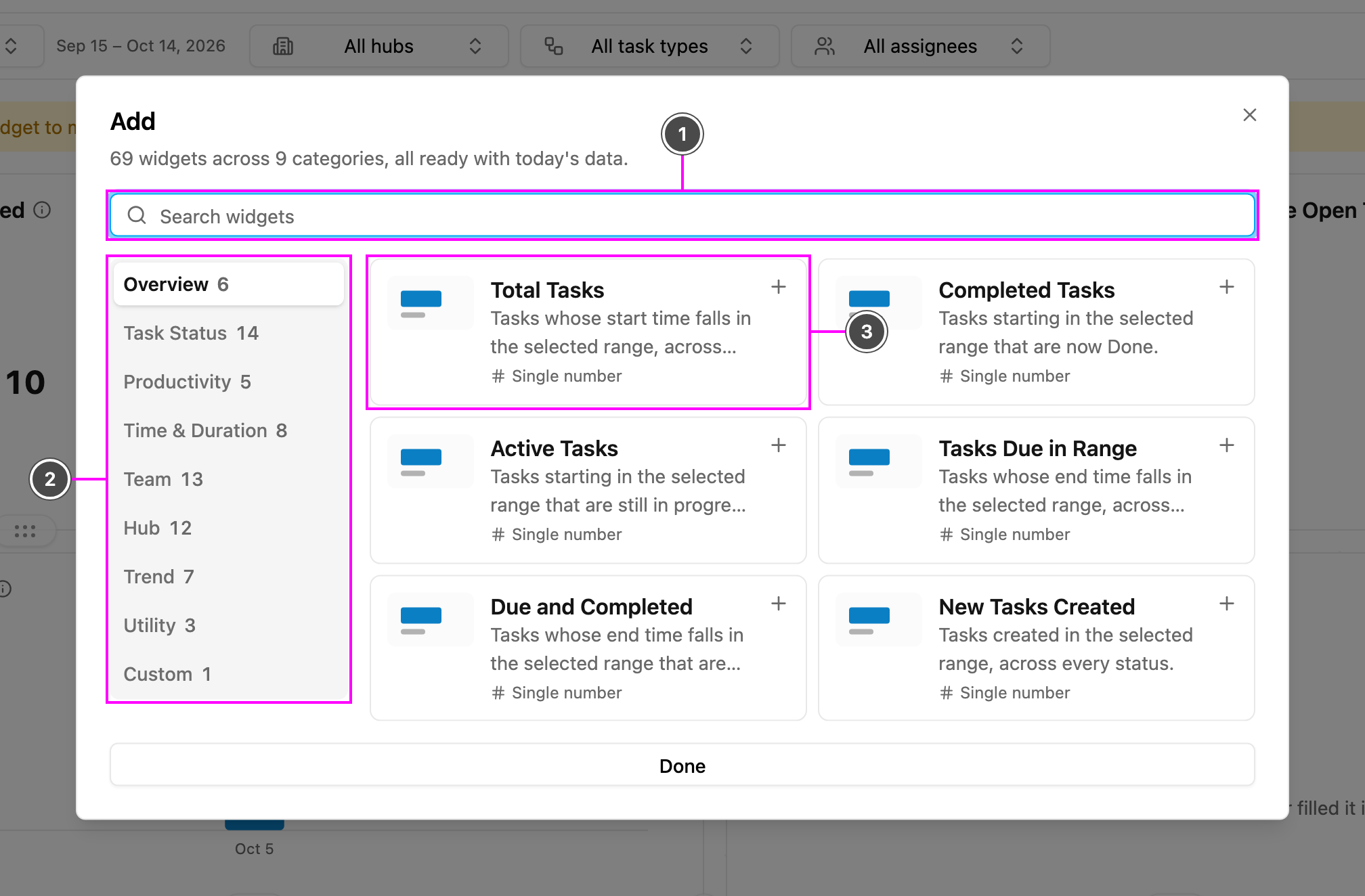This screenshot has width=1365, height=896.
Task: Add the New Tasks Created widget
Action: pos(1227,604)
